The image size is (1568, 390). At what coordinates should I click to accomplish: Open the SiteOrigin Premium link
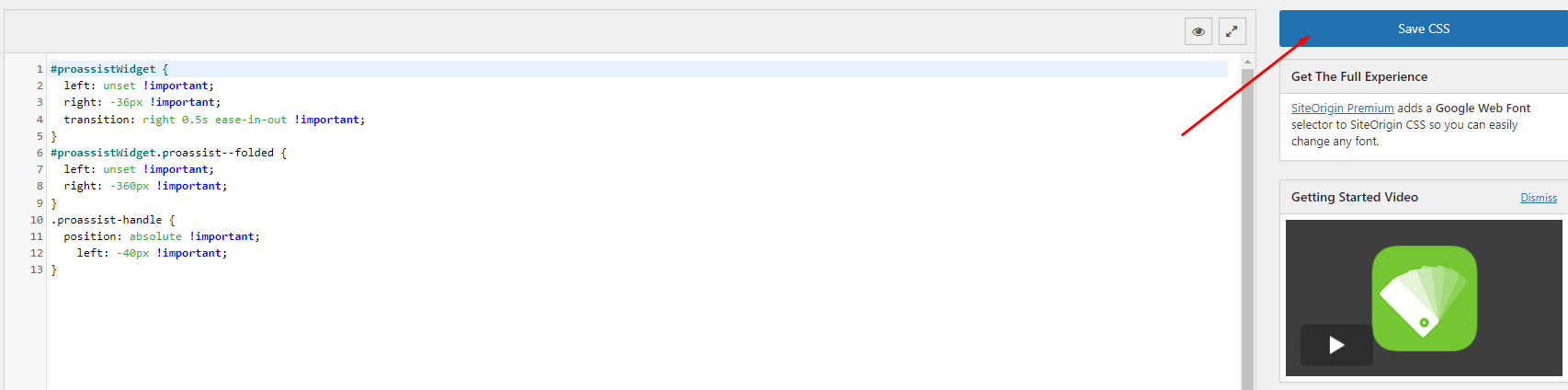[1342, 109]
